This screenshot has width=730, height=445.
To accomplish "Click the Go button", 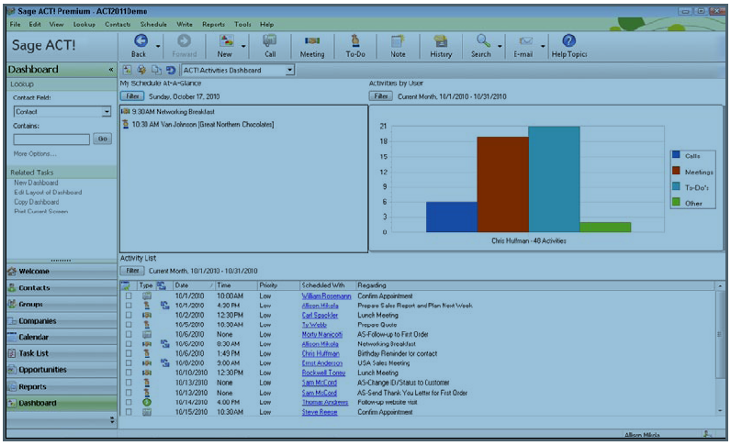I will 102,139.
